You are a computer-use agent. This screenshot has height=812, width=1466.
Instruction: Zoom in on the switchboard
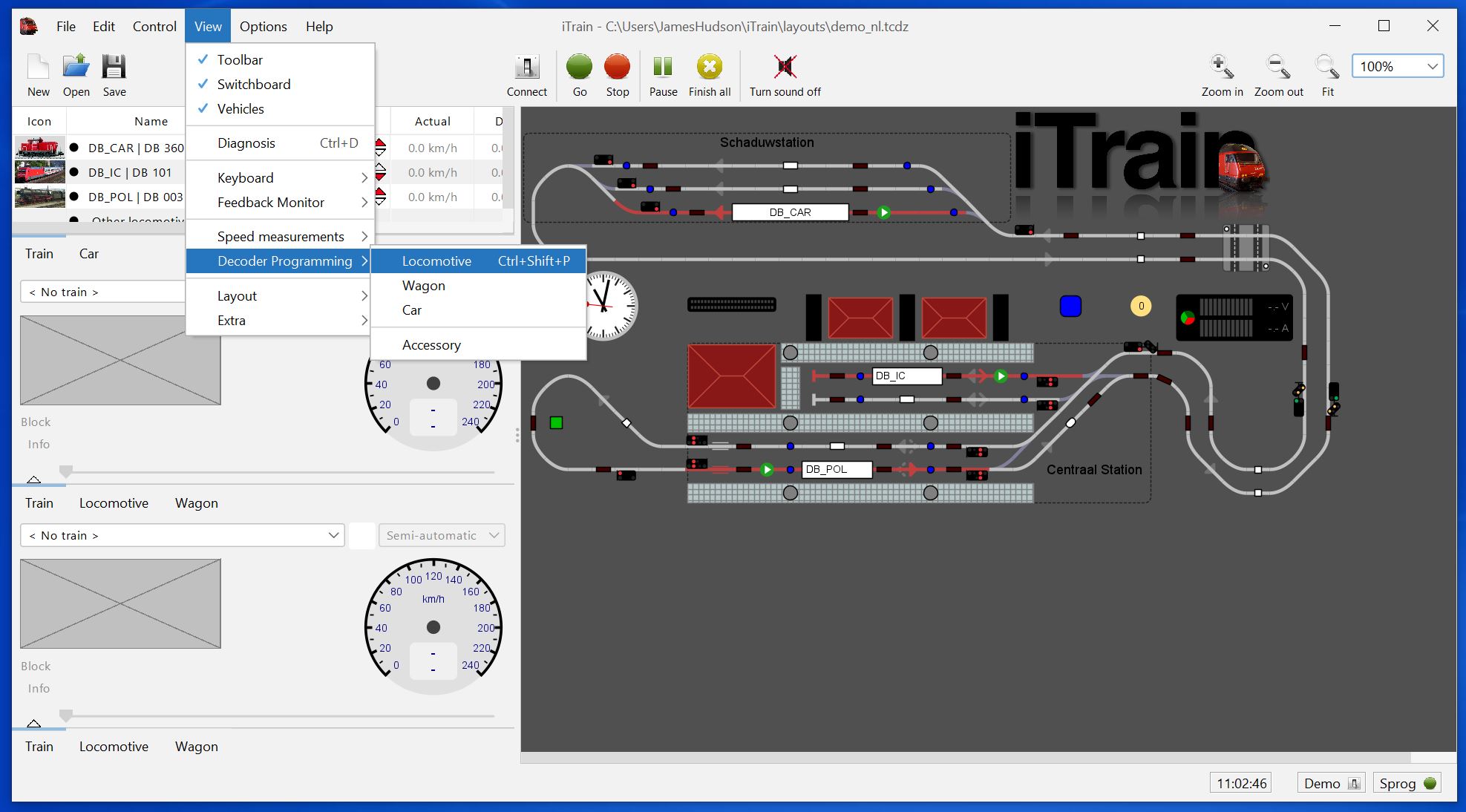click(1221, 73)
